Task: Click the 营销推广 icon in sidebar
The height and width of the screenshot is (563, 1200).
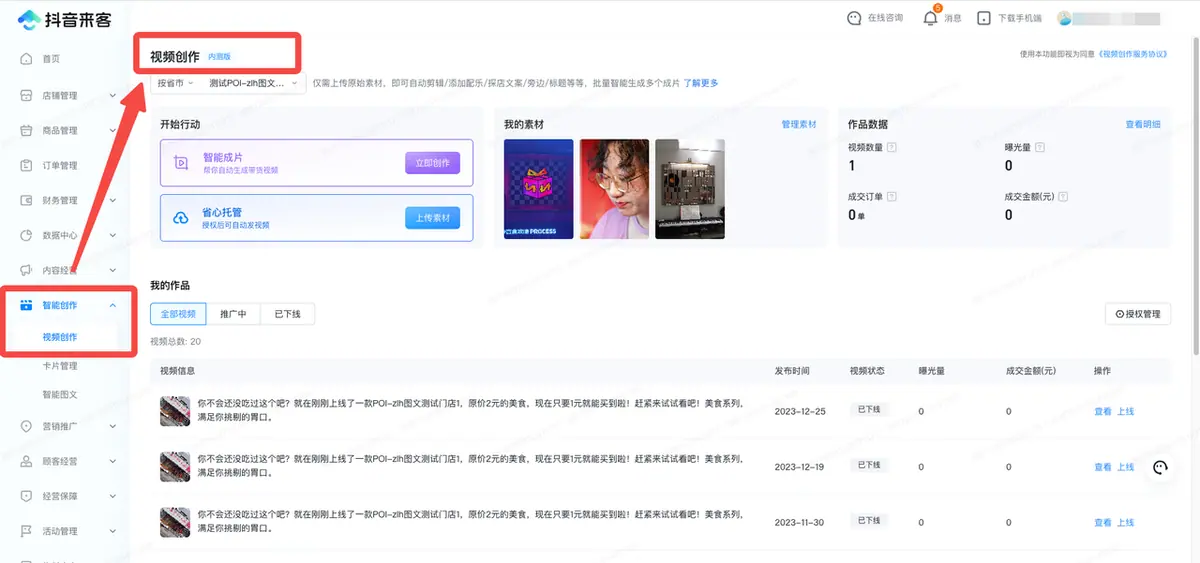Action: point(27,426)
